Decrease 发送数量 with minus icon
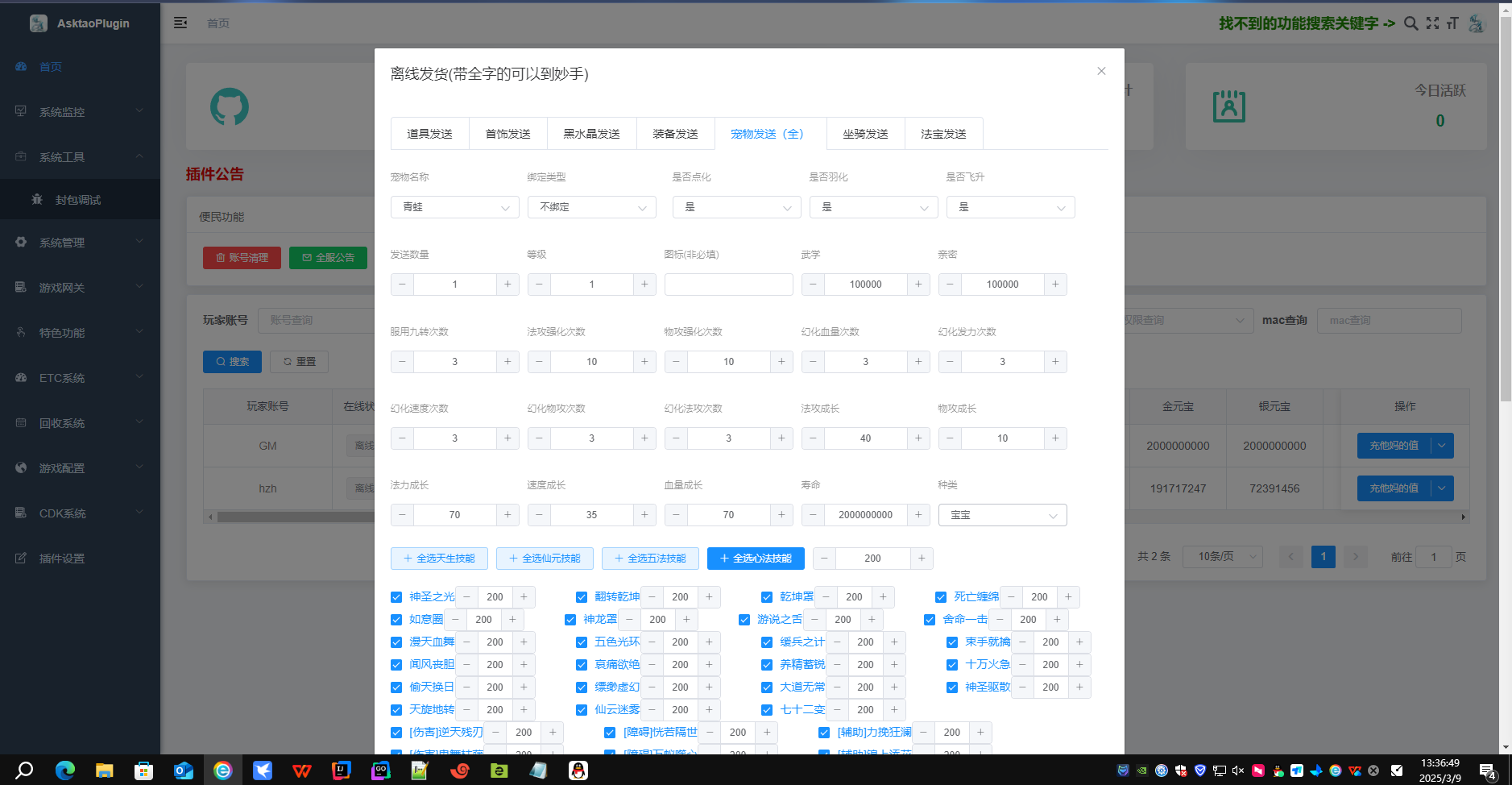The height and width of the screenshot is (785, 1512). (x=402, y=285)
